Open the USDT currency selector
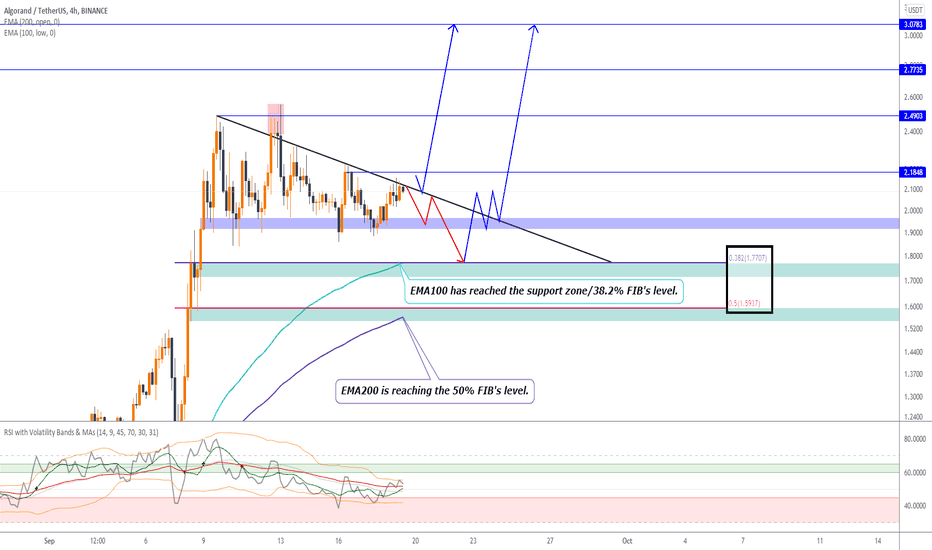The width and height of the screenshot is (932, 550). pyautogui.click(x=914, y=10)
